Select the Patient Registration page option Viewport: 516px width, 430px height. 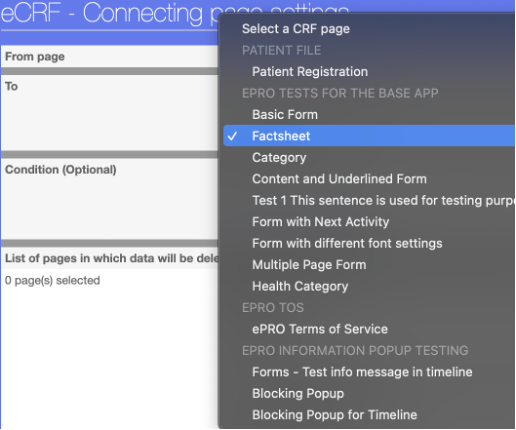[x=369, y=72]
